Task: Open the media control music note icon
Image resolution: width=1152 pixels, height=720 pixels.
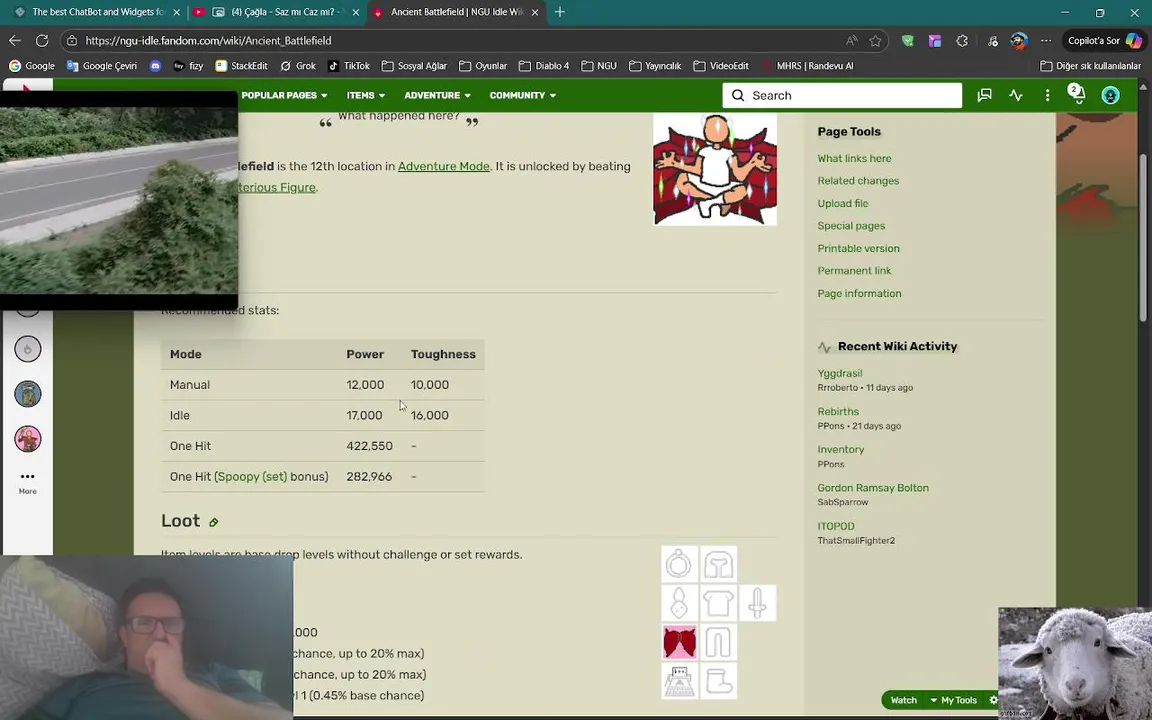Action: (992, 41)
